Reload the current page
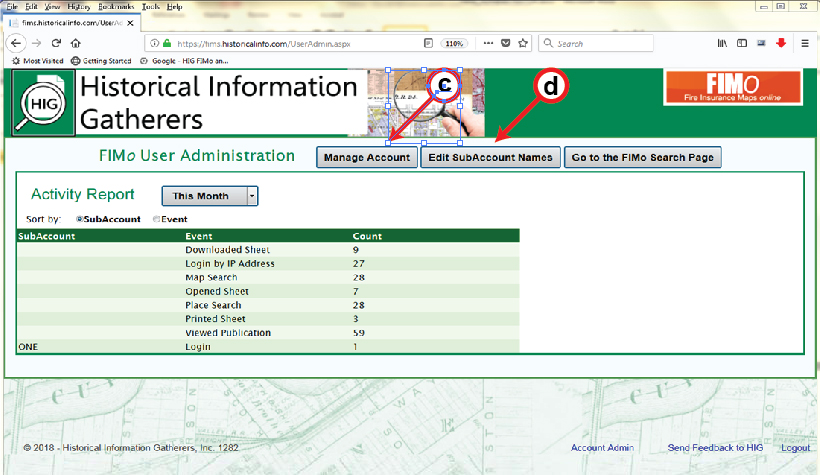 coord(56,44)
